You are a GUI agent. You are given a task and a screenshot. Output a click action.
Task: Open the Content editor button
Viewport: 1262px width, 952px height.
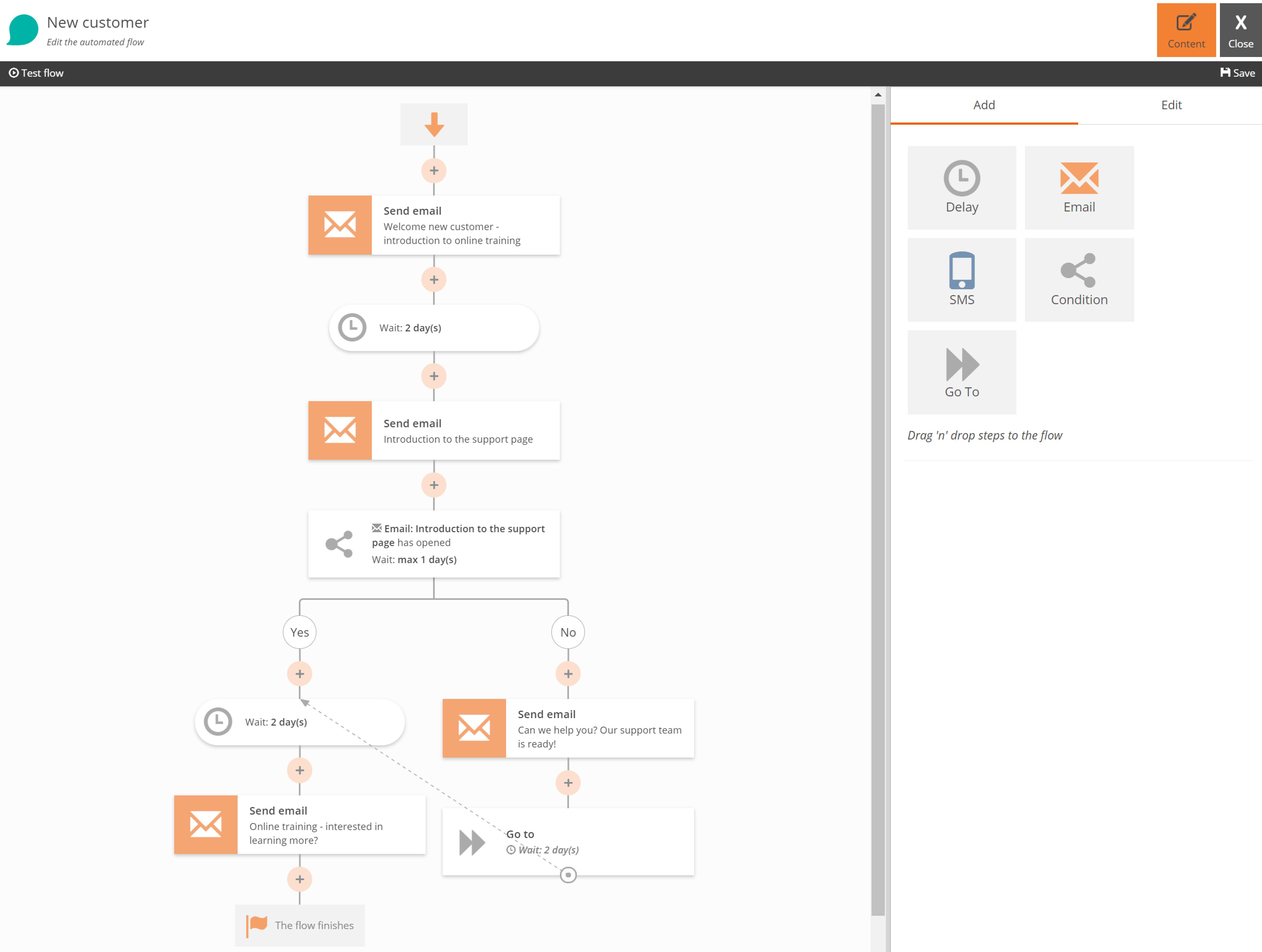1186,30
